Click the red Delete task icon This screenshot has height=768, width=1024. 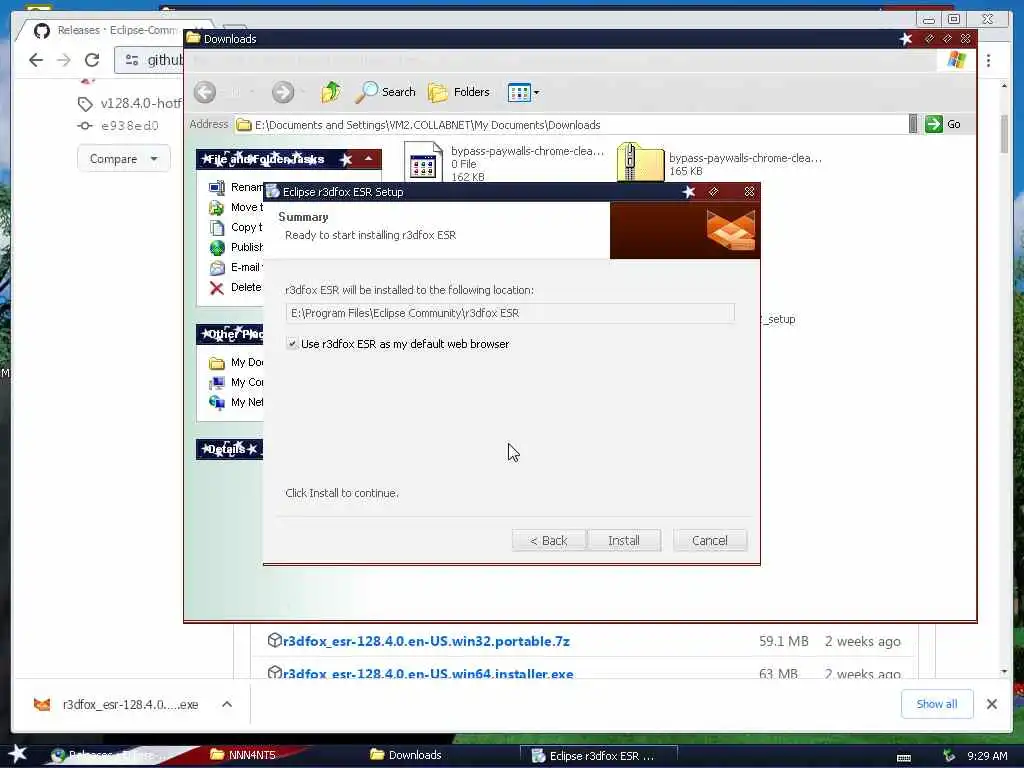click(217, 288)
